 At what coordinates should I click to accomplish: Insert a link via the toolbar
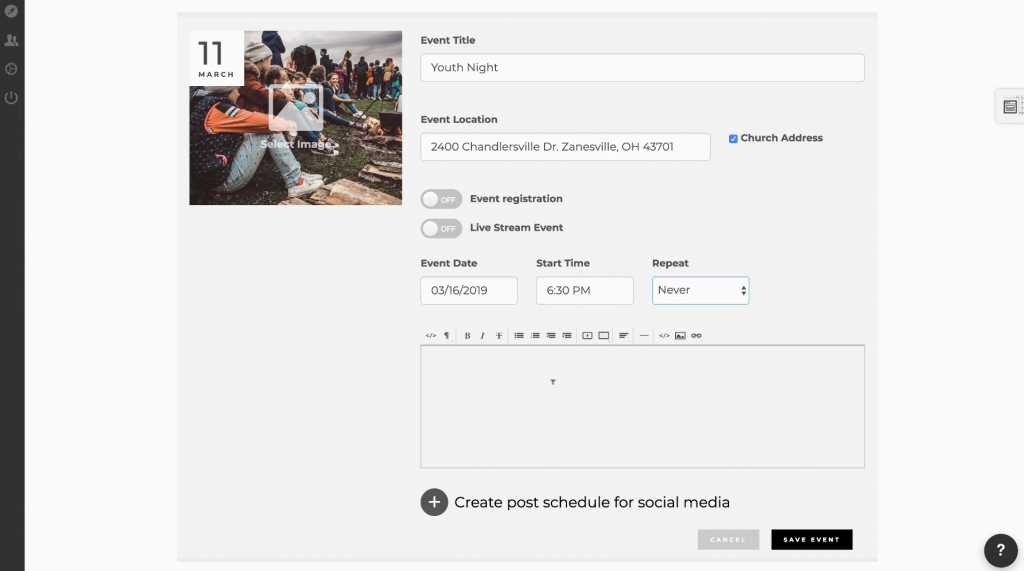696,336
